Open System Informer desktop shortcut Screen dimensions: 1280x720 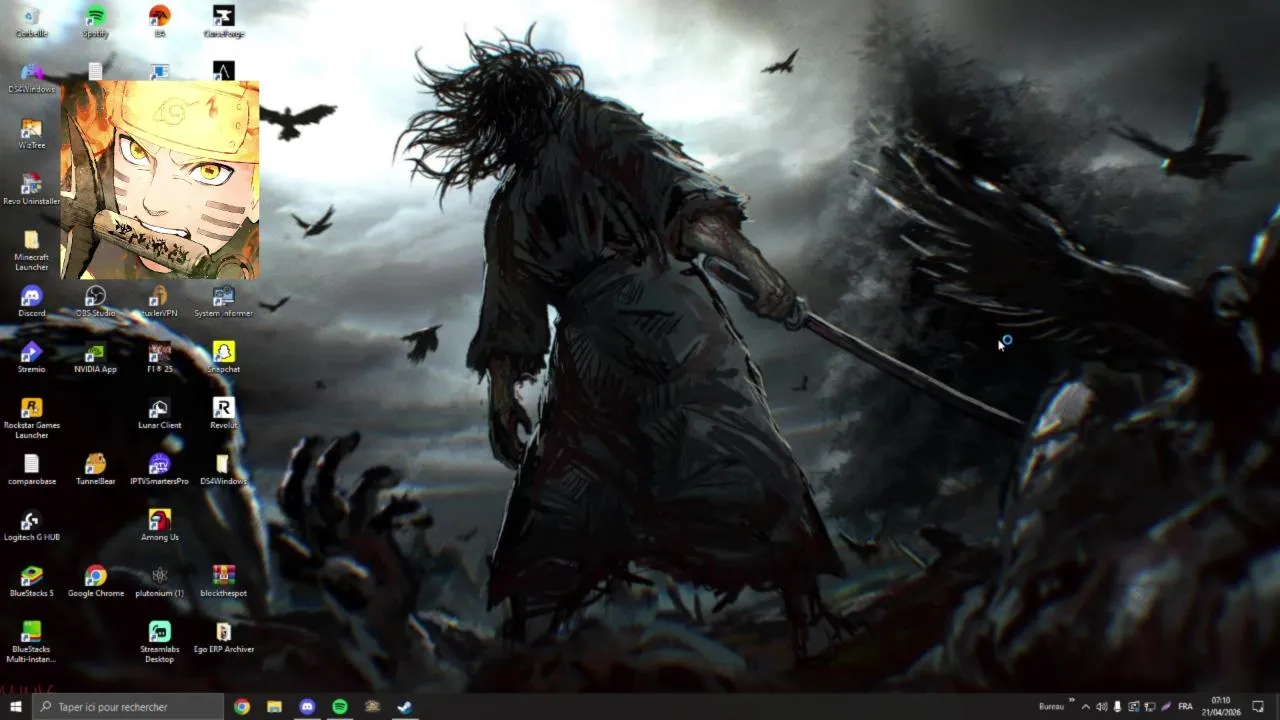(223, 302)
